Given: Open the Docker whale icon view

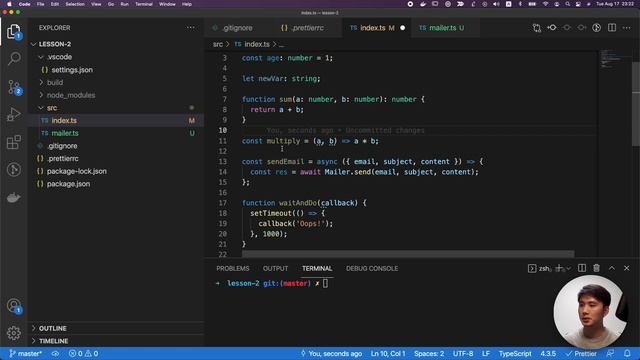Looking at the screenshot, I should 14,198.
